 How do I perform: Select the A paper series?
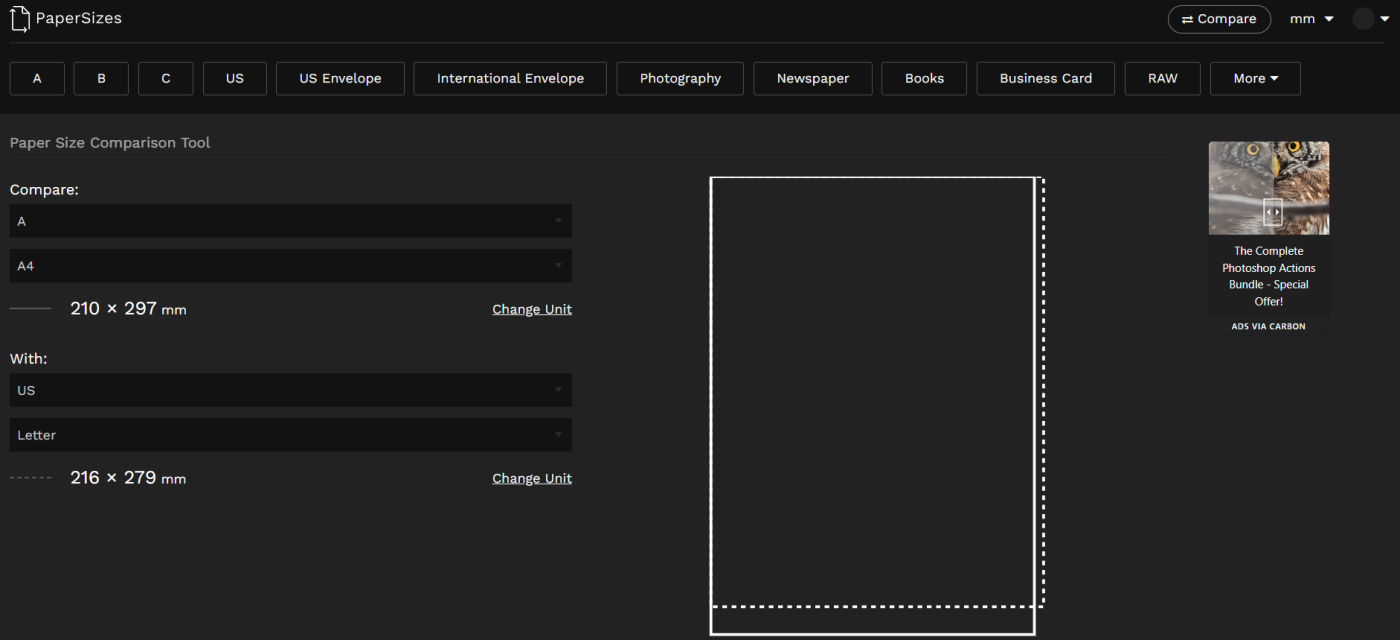pyautogui.click(x=37, y=78)
